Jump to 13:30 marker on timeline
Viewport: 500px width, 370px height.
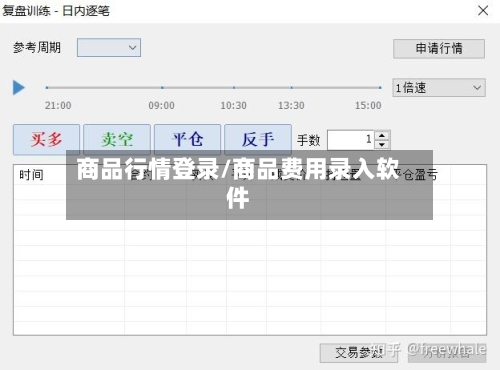click(x=292, y=88)
